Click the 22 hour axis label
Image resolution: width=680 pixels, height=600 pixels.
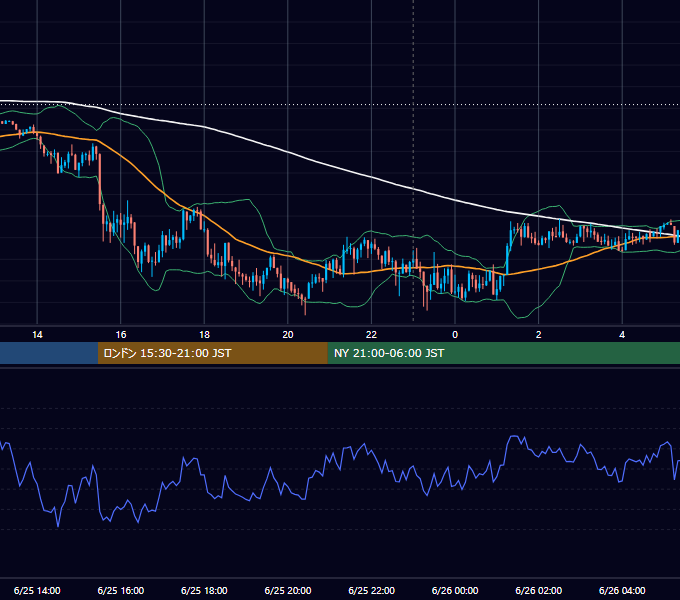pos(371,335)
